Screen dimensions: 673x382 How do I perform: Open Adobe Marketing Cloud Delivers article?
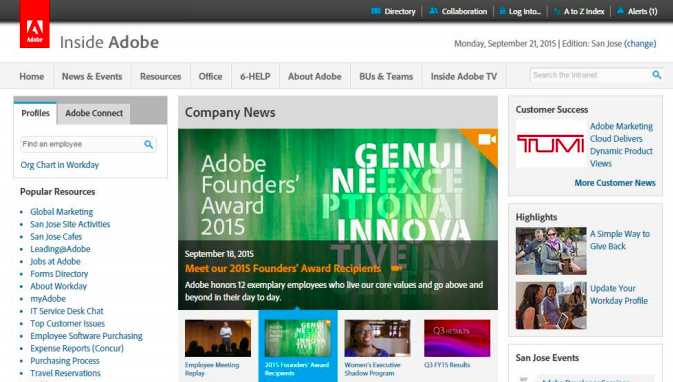[x=621, y=145]
